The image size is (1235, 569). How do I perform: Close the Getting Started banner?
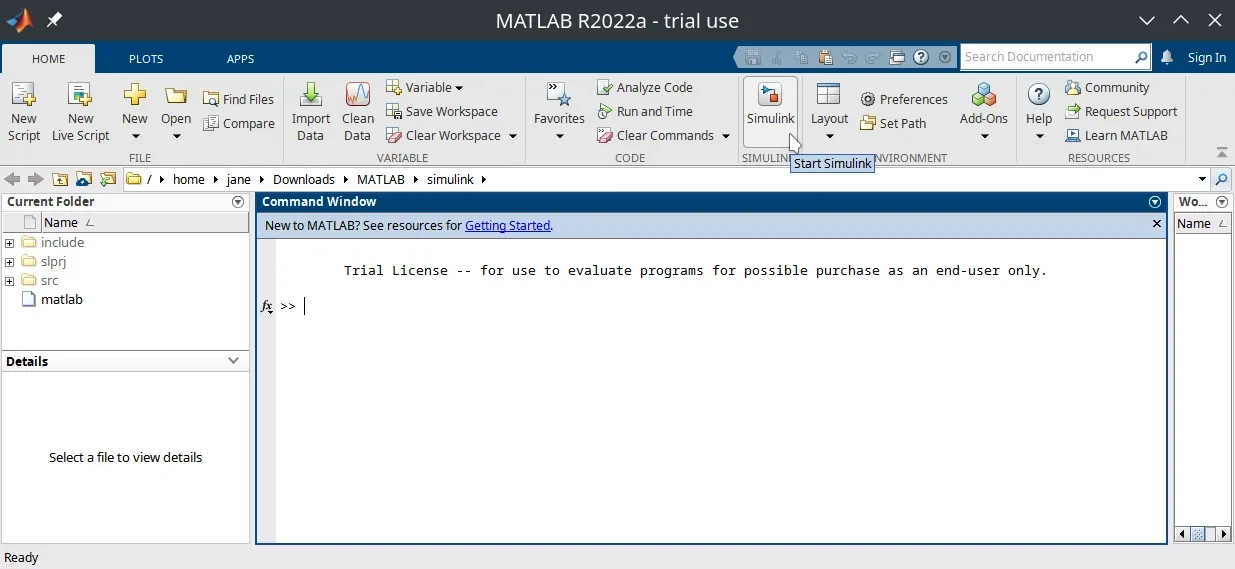tap(1157, 224)
